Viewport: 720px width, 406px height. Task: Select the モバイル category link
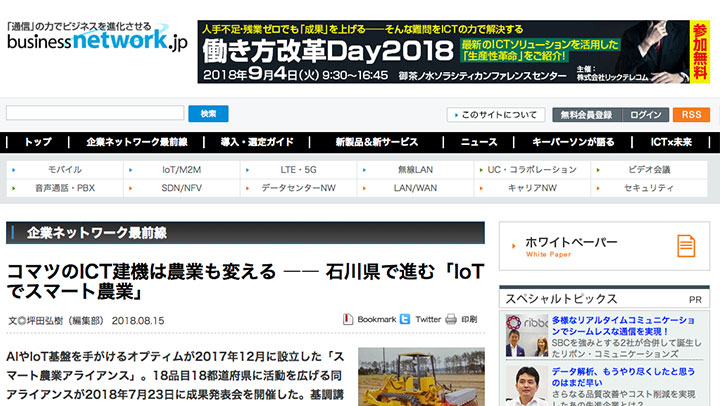click(x=65, y=169)
